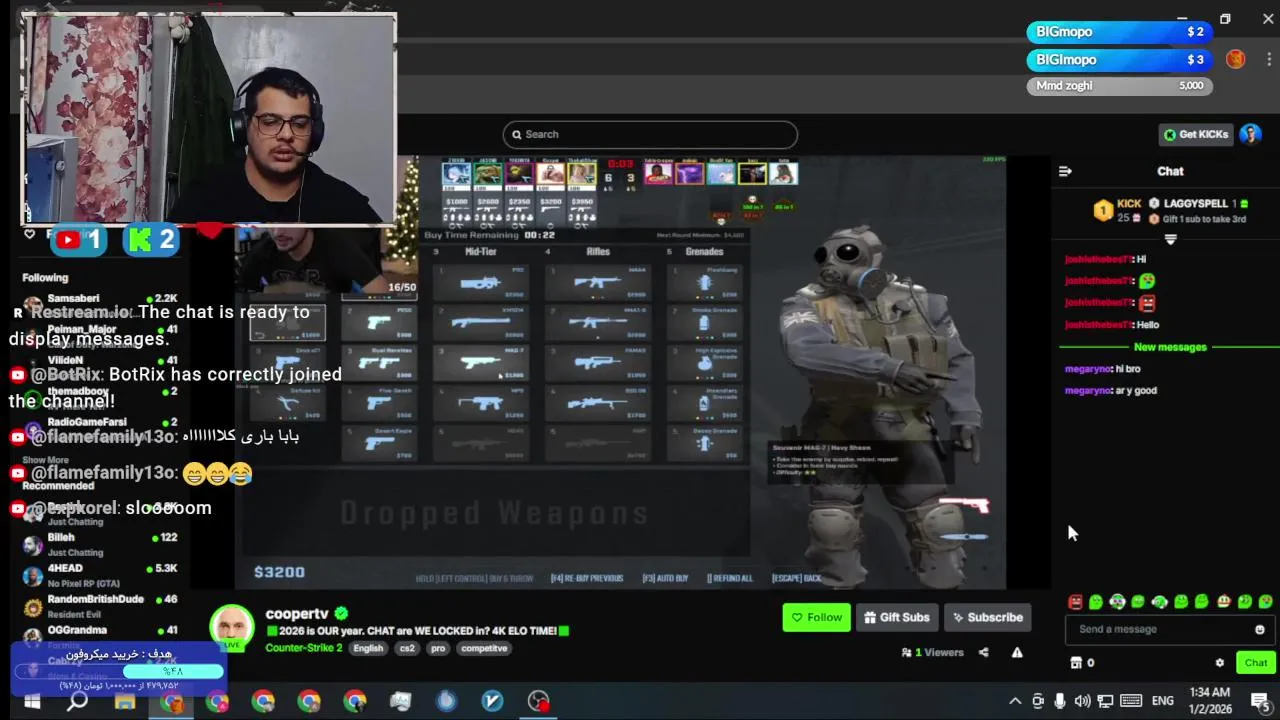Open Billeh channel in sidebar
This screenshot has height=720, width=1280.
coord(100,544)
